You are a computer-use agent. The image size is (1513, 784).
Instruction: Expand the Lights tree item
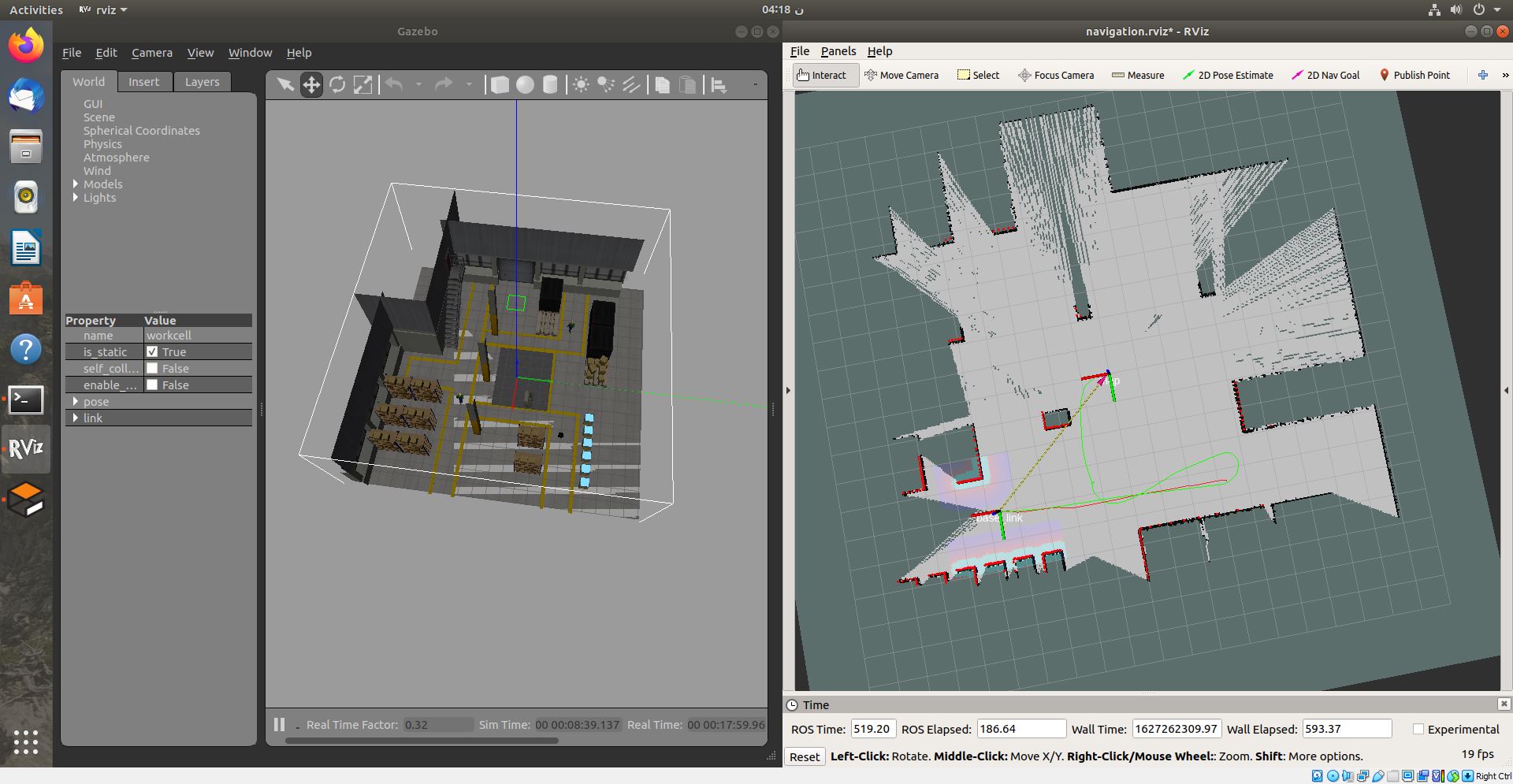pyautogui.click(x=76, y=198)
